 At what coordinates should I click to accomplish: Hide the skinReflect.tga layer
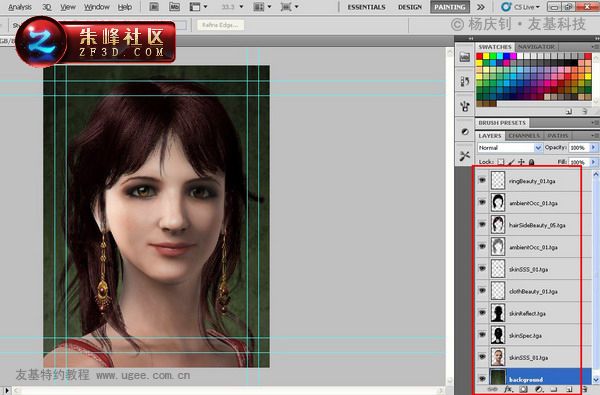coord(482,313)
